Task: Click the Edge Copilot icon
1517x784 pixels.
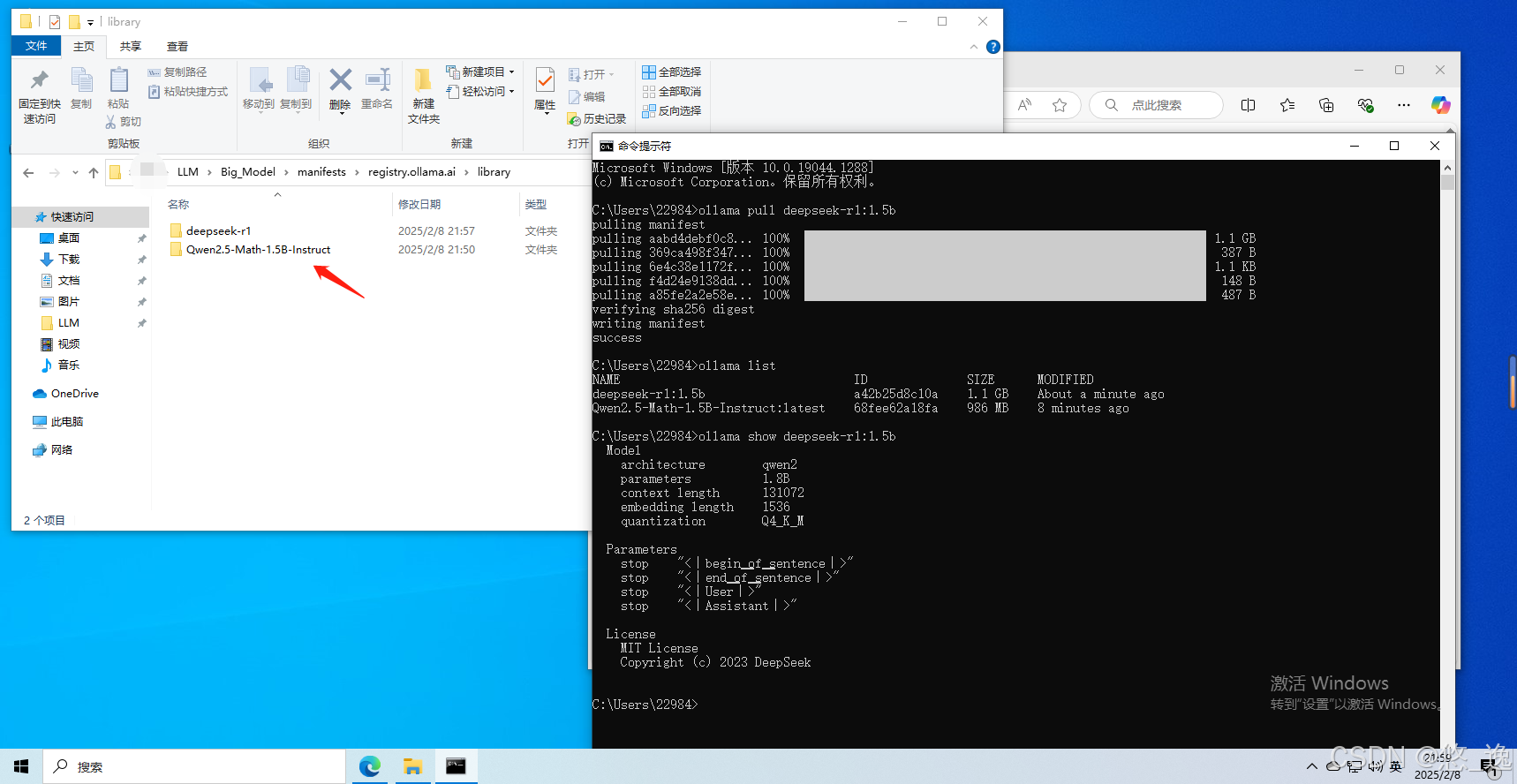Action: pos(1441,105)
